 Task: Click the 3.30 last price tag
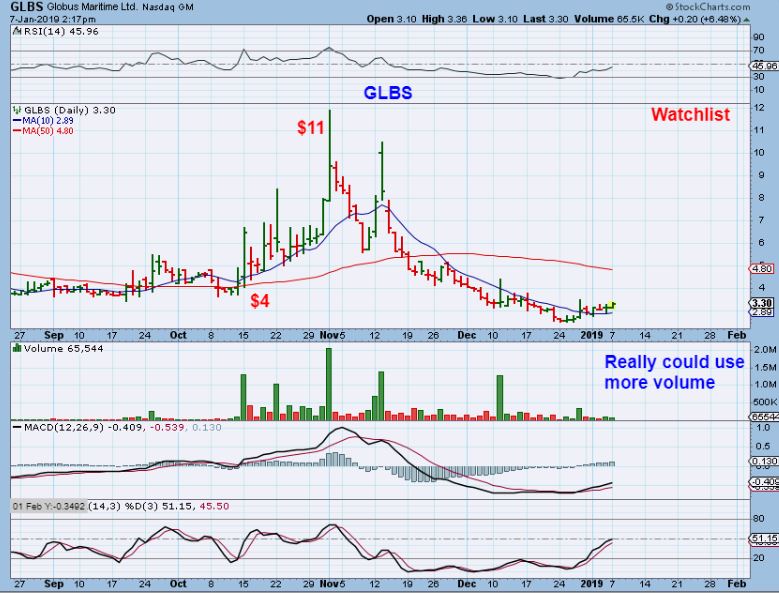point(762,303)
